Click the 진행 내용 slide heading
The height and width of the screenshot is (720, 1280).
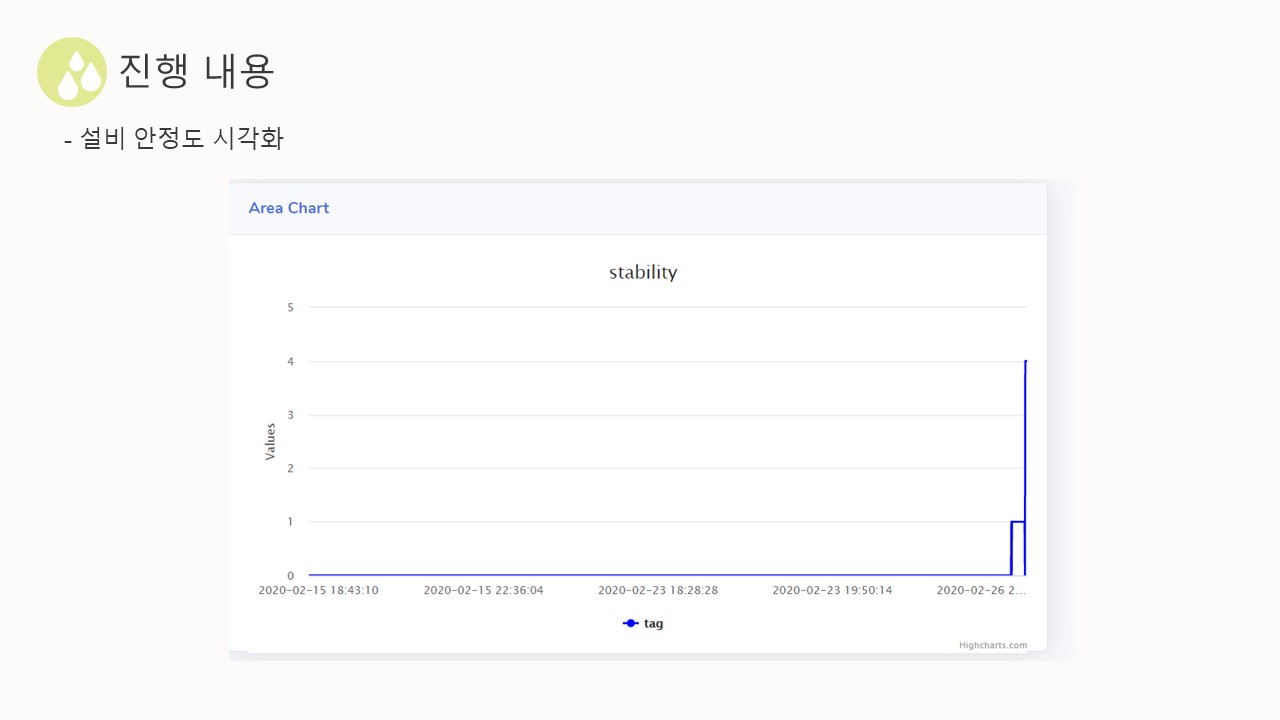(196, 71)
